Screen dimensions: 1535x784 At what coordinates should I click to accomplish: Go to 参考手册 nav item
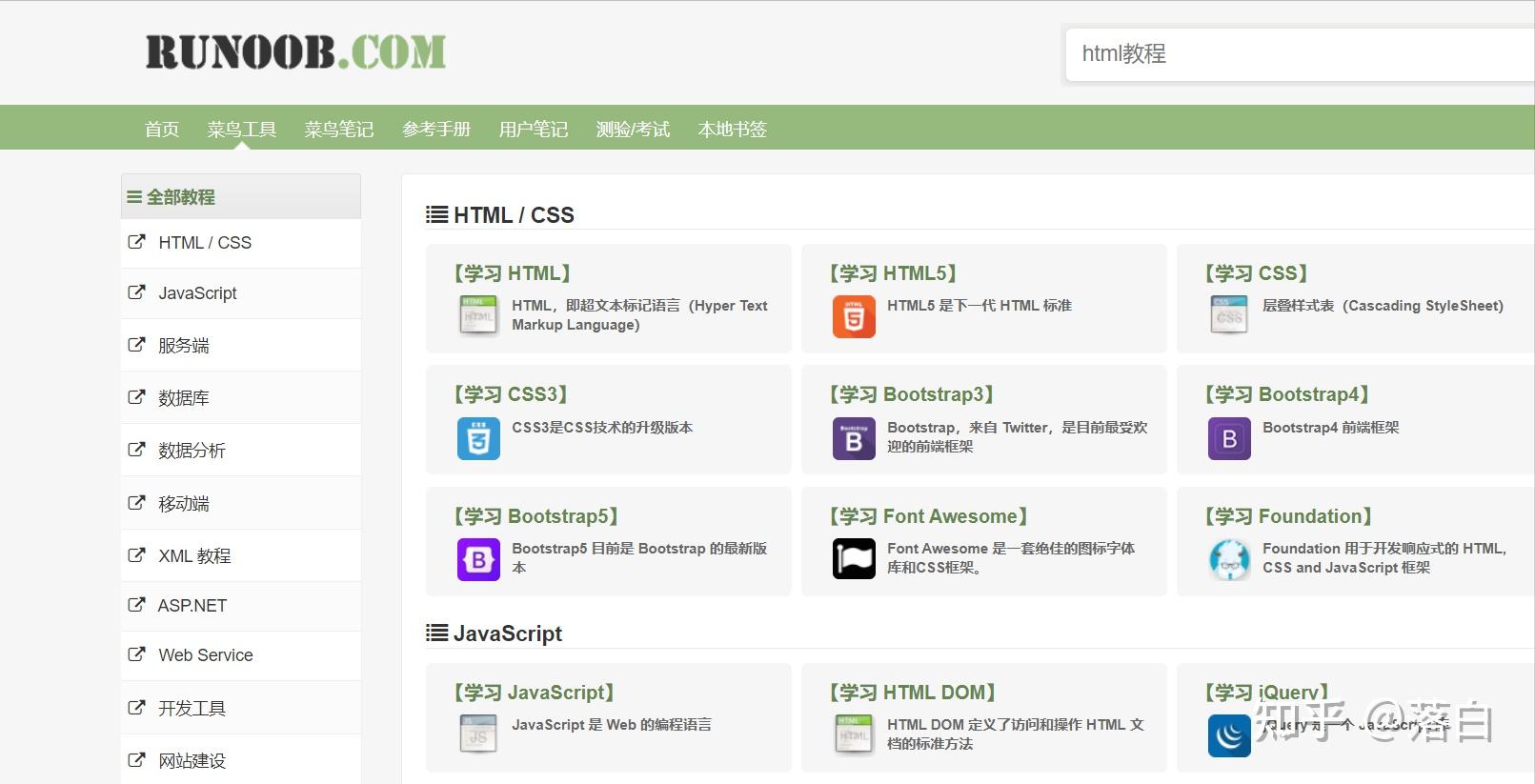436,129
